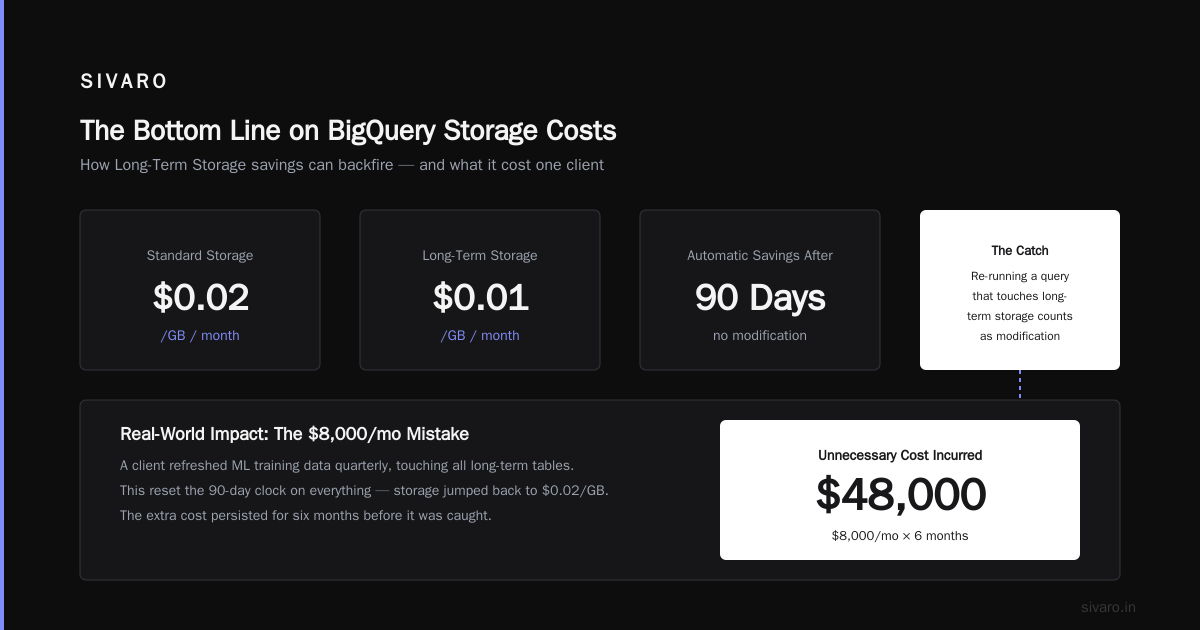
Task: Select the Long-Term Storage card
Action: 480,290
